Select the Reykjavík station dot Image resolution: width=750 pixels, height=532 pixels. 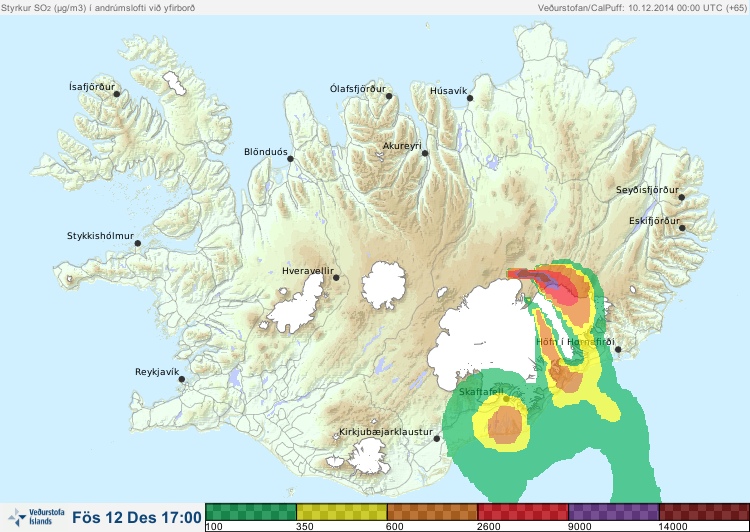point(182,379)
